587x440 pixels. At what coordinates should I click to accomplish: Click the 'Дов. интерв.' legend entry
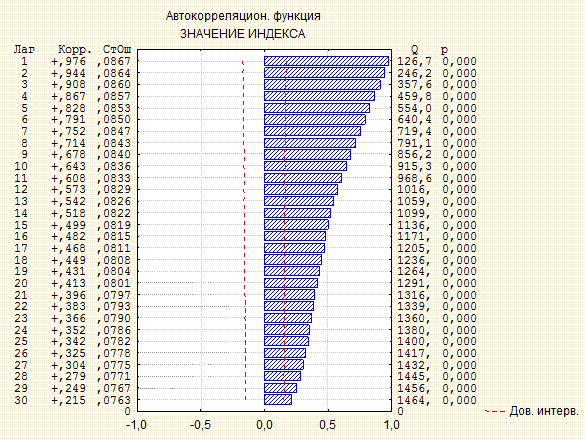[544, 411]
